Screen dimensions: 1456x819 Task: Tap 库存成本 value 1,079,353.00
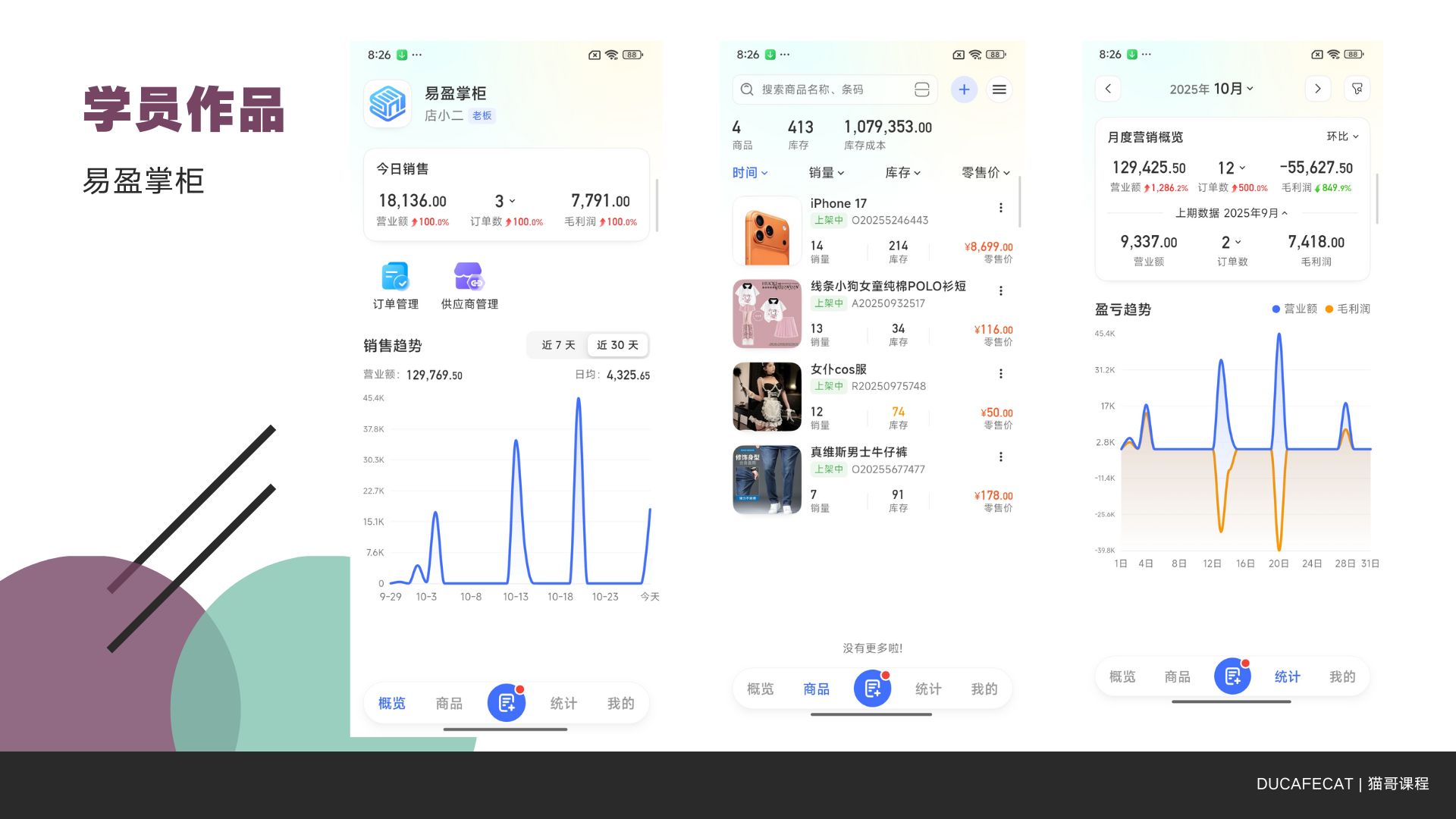click(888, 127)
